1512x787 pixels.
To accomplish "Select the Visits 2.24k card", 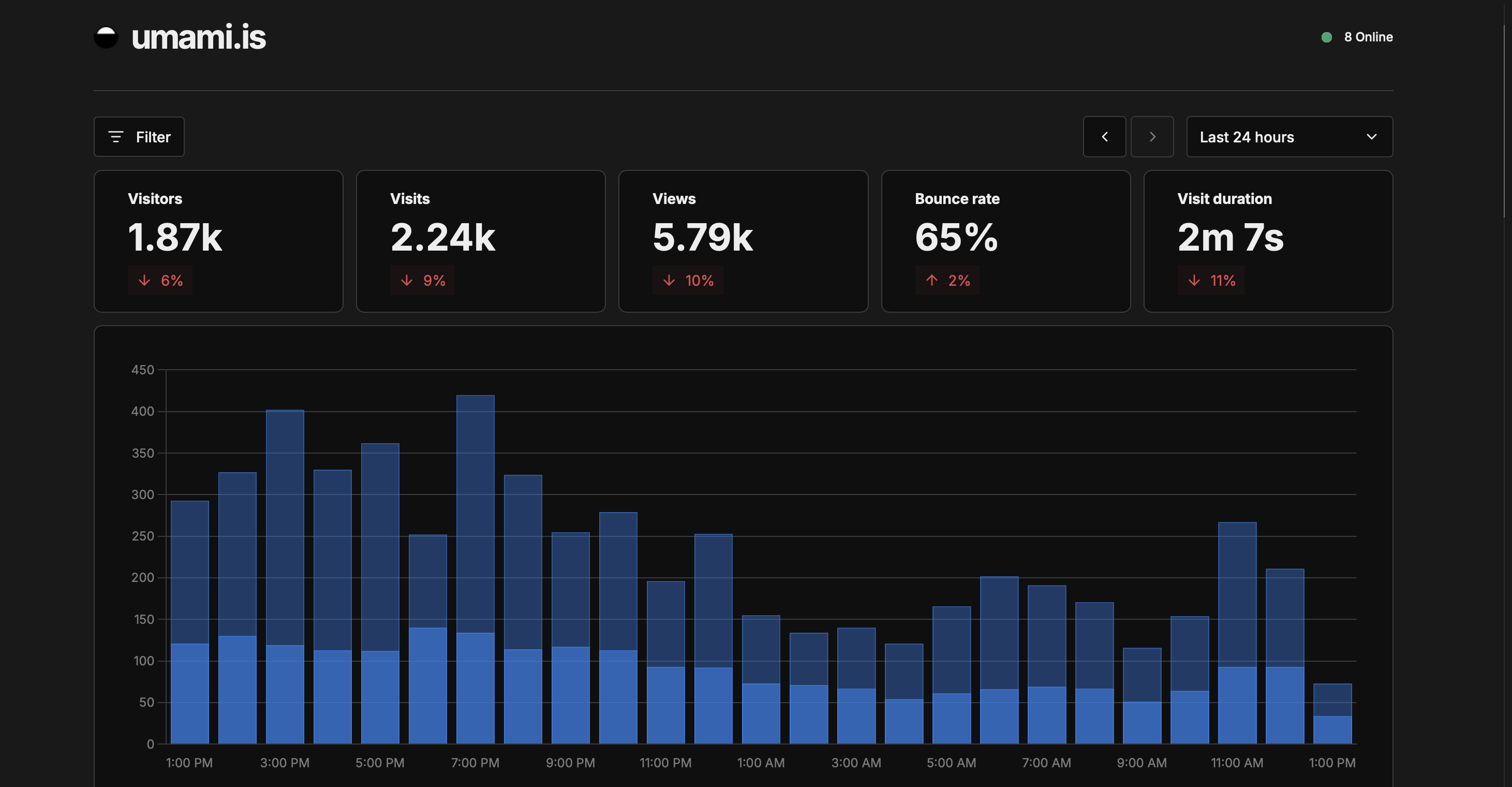I will click(x=480, y=241).
